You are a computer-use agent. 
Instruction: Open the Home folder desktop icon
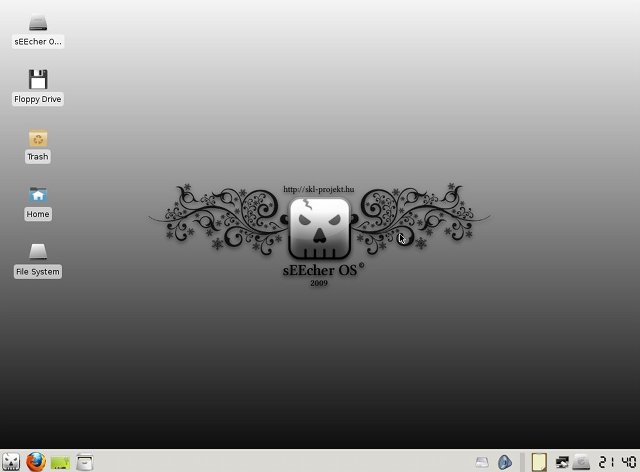38,194
